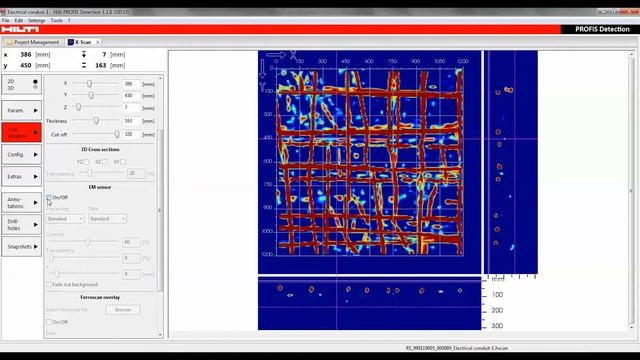
Task: Open the Edit menu
Action: click(x=19, y=20)
